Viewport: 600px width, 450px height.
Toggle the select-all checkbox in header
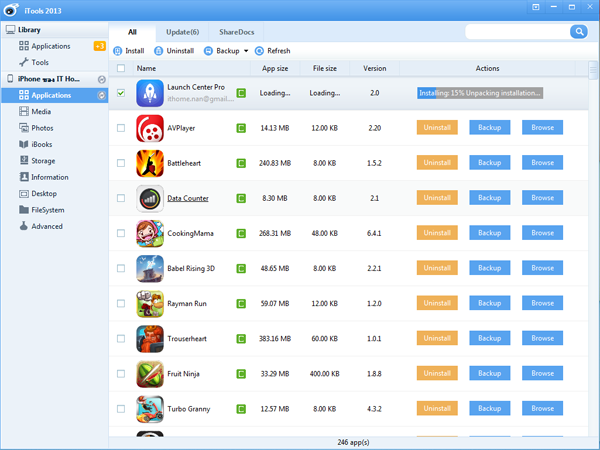121,69
